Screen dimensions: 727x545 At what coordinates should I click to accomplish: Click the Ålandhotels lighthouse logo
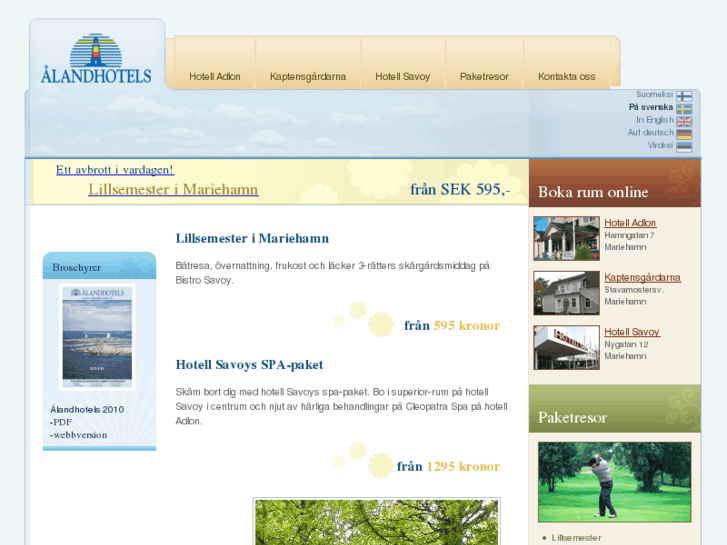96,58
